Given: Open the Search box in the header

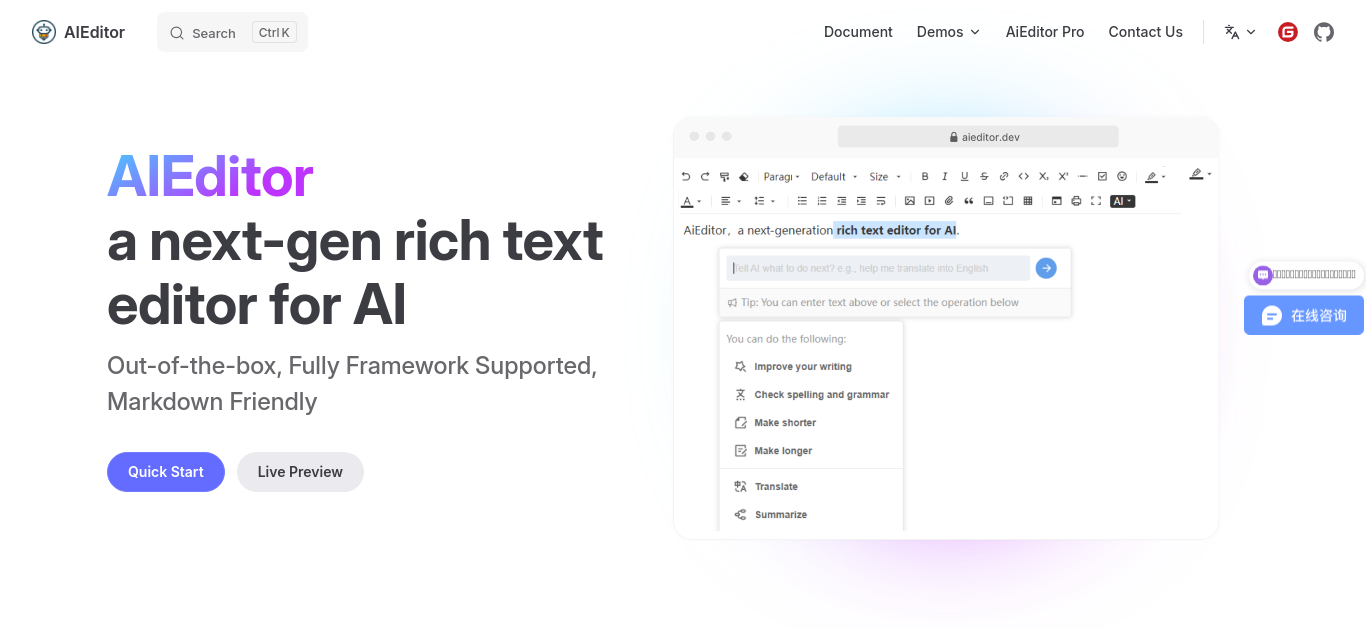Looking at the screenshot, I should click(232, 32).
